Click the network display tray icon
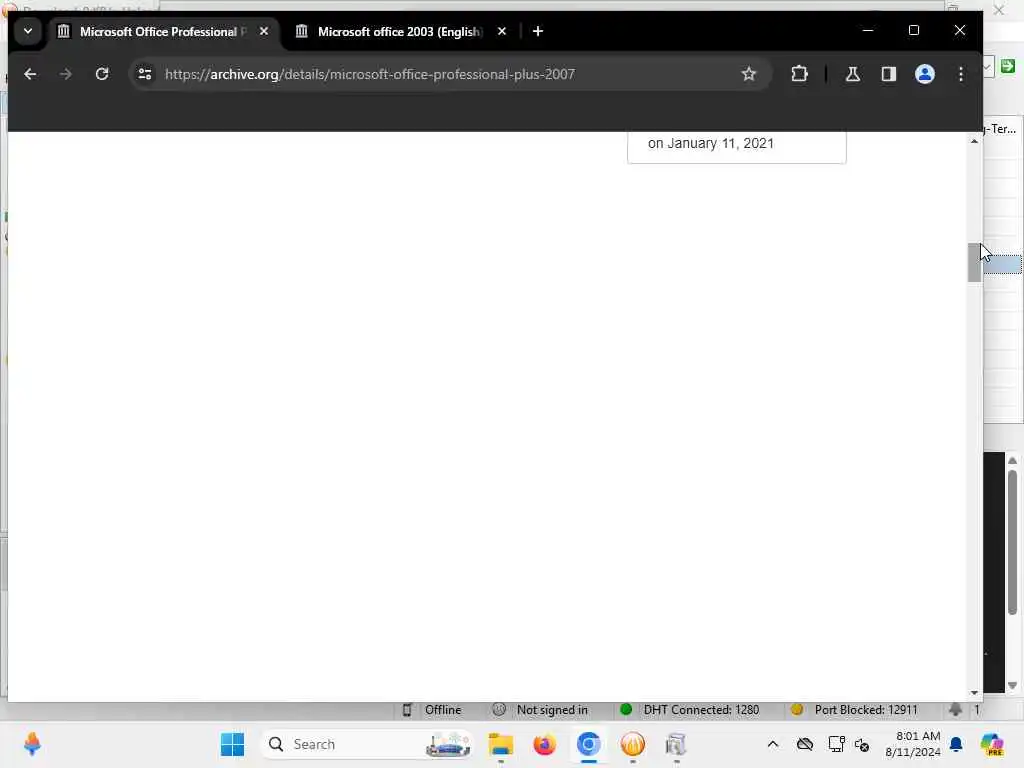The height and width of the screenshot is (768, 1024). [836, 744]
